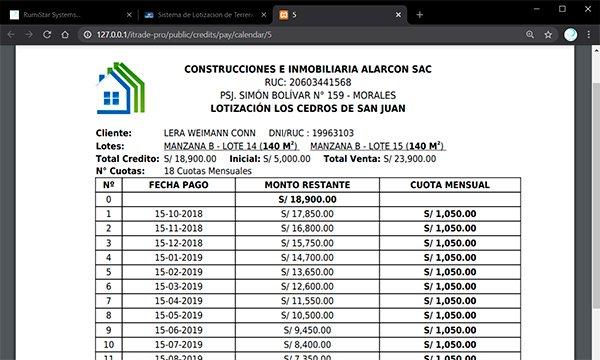Viewport: 600px width, 360px height.
Task: Open the MANZANA B - LOTE 14 link
Action: pyautogui.click(x=232, y=146)
